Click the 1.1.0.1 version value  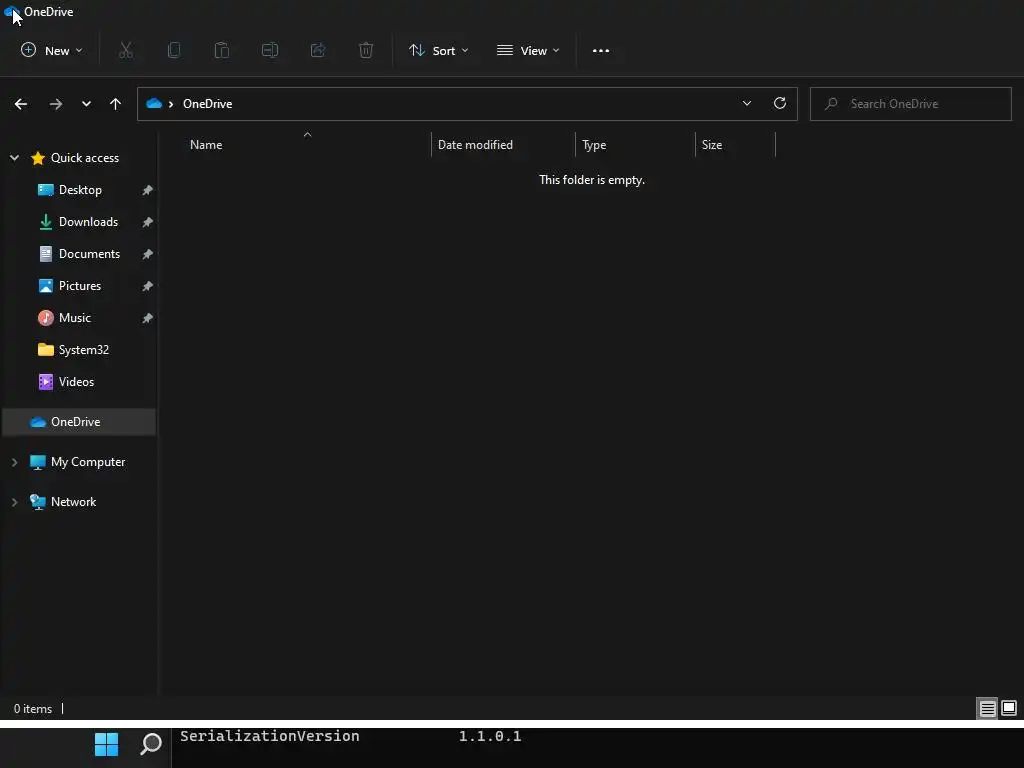(490, 736)
